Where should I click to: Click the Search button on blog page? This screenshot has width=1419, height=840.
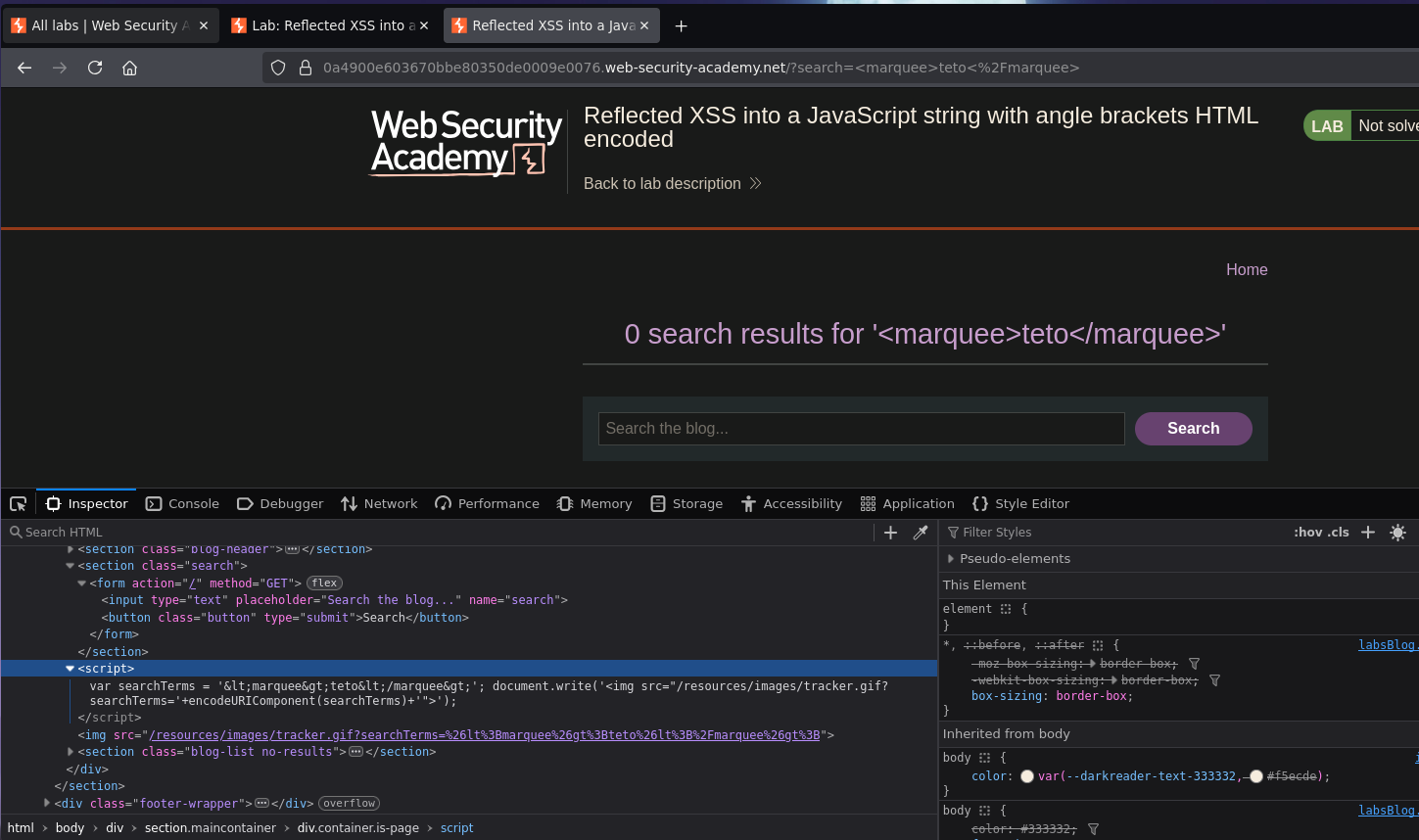[x=1193, y=429]
